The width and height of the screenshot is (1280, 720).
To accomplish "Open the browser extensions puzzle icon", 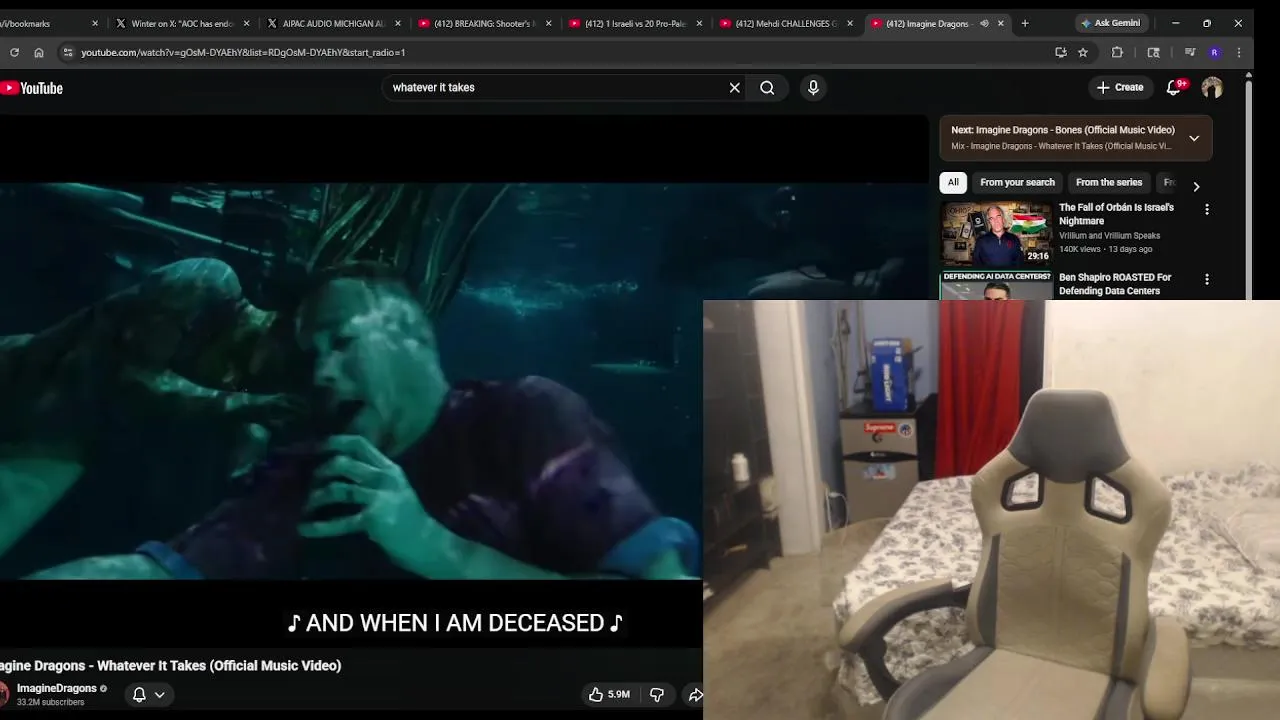I will pos(1118,52).
